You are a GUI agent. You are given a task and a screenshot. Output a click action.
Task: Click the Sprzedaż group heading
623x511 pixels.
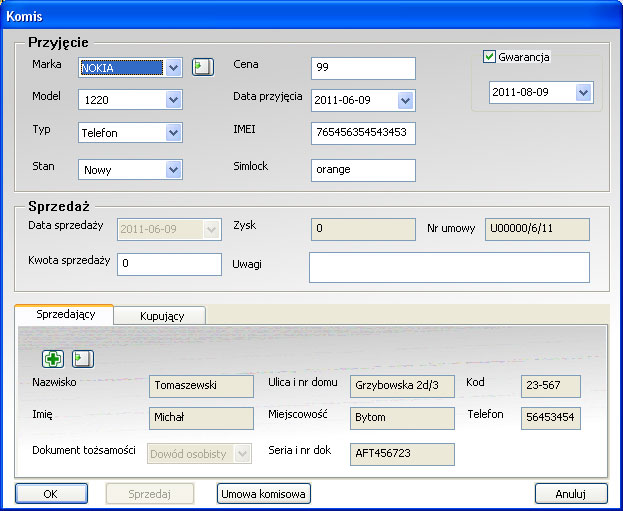[x=59, y=207]
